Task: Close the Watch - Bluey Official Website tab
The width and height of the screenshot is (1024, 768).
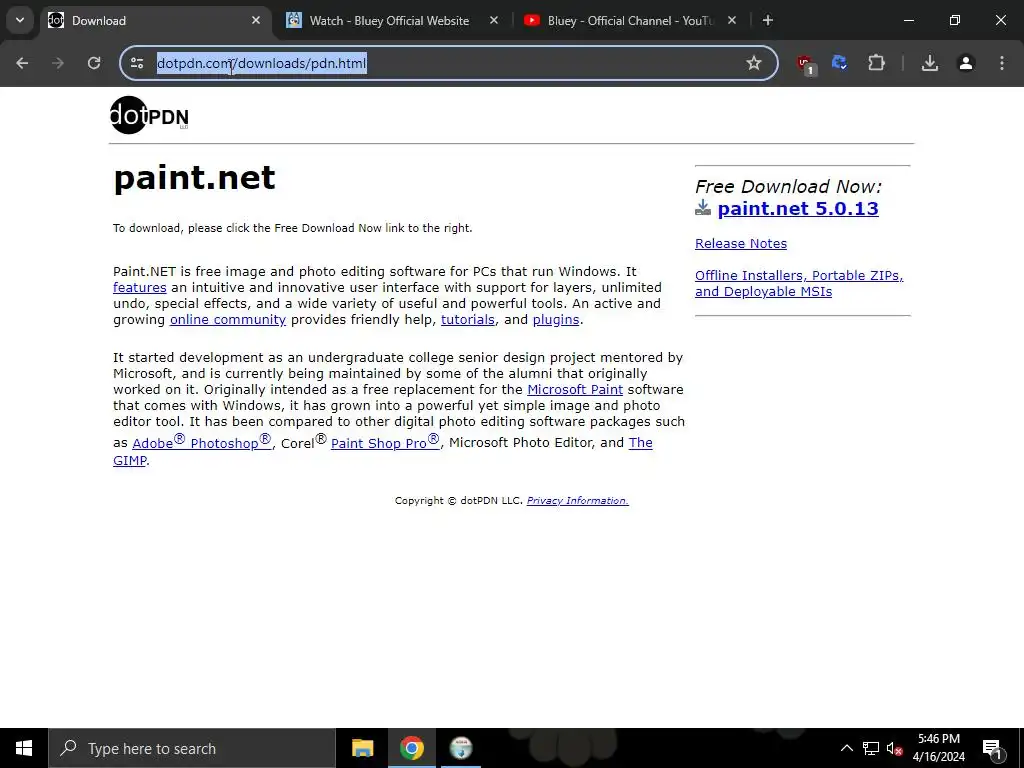Action: coord(494,20)
